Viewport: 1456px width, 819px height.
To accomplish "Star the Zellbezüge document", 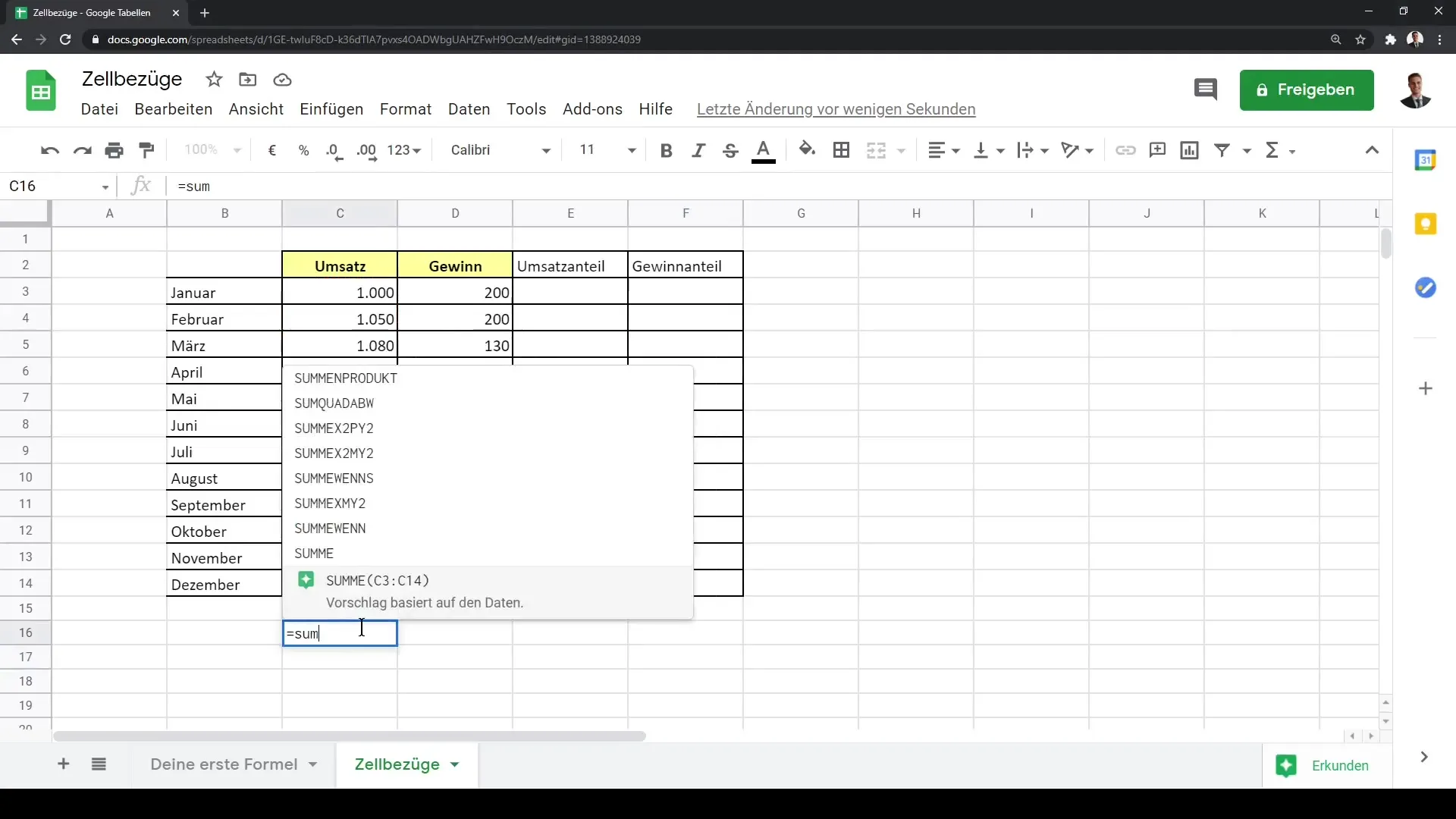I will pos(214,80).
